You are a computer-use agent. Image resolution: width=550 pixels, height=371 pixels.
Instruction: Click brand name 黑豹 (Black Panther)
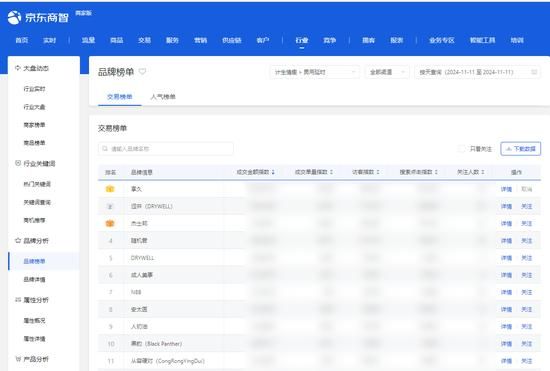pos(156,344)
